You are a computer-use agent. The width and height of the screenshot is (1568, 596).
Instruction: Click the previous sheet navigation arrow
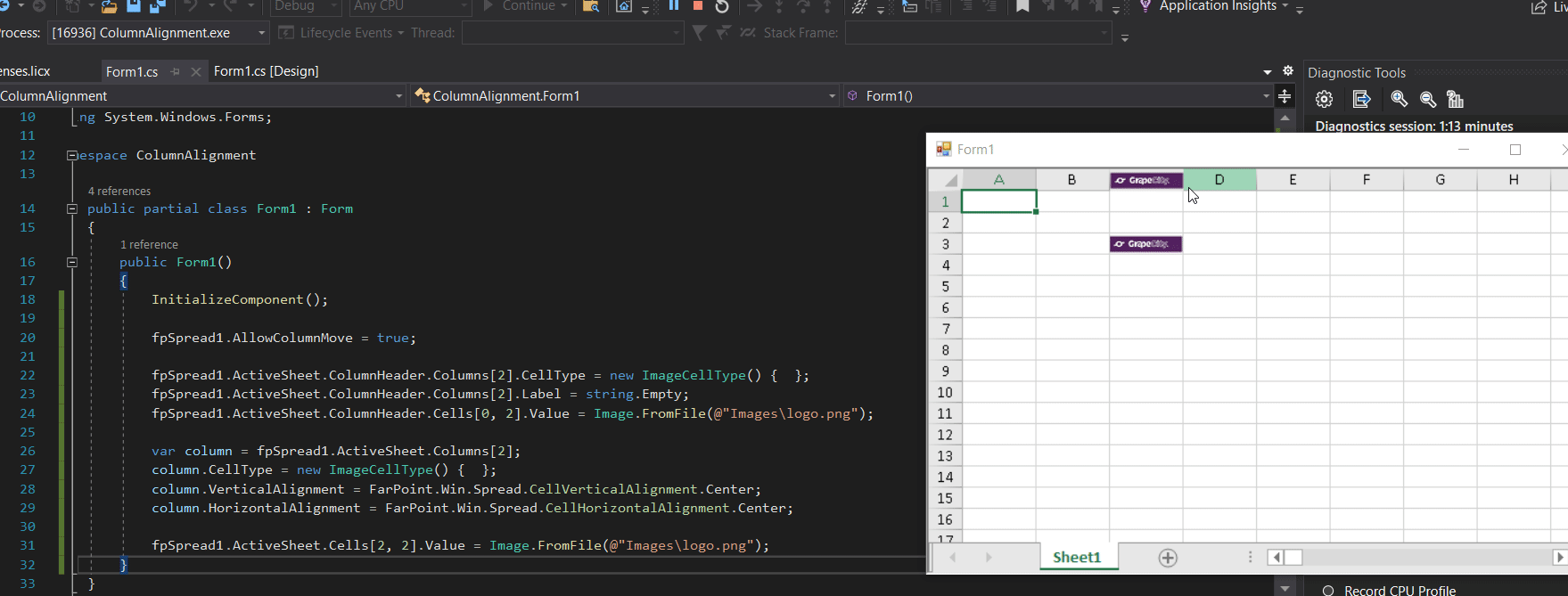point(953,558)
